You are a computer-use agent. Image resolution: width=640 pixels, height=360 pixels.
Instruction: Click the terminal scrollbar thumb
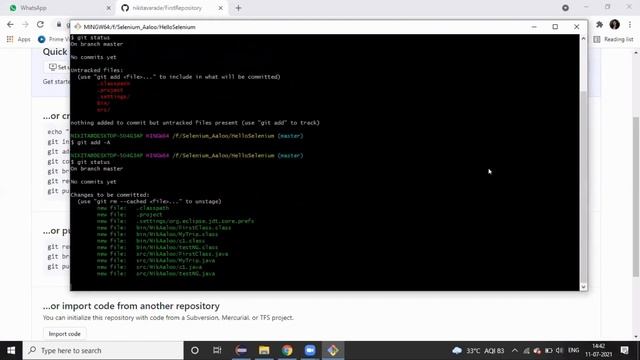(x=583, y=186)
